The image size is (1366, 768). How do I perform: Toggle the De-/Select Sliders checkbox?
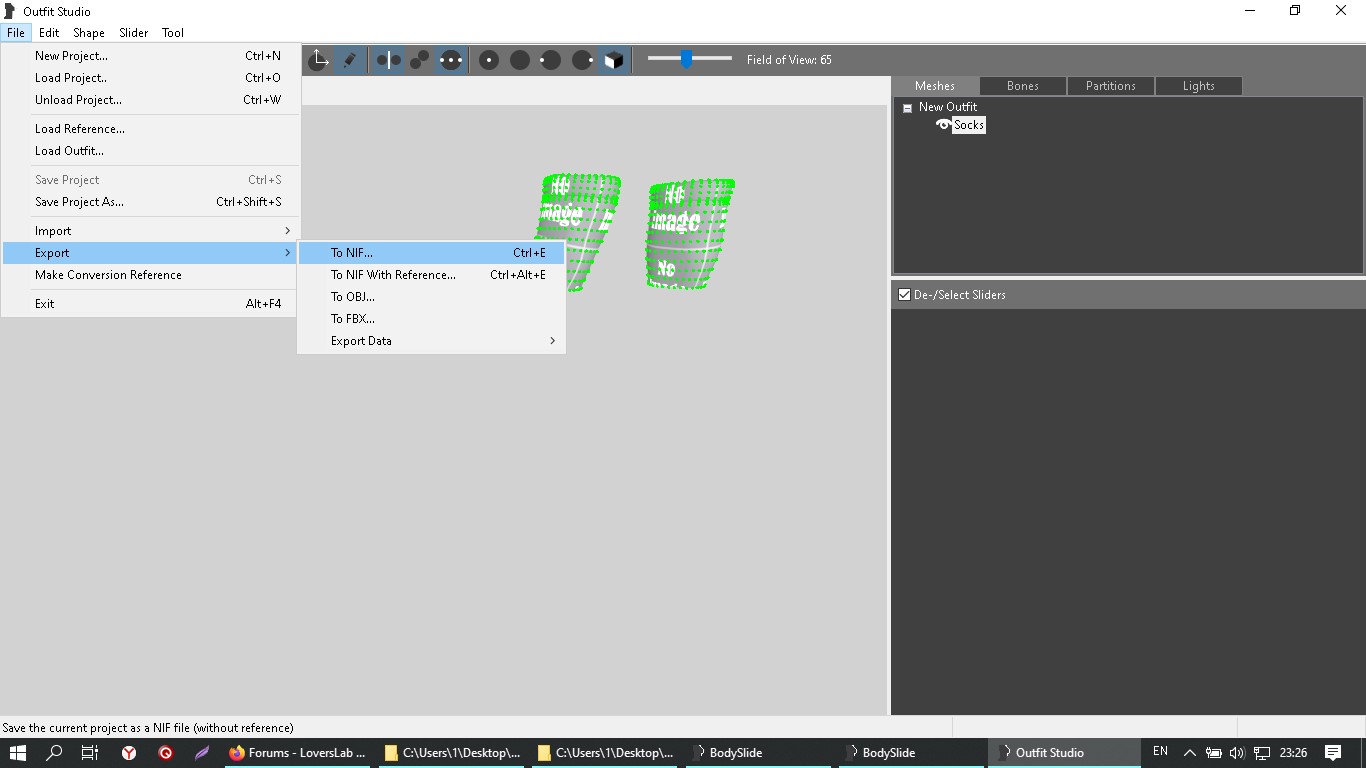pos(904,295)
